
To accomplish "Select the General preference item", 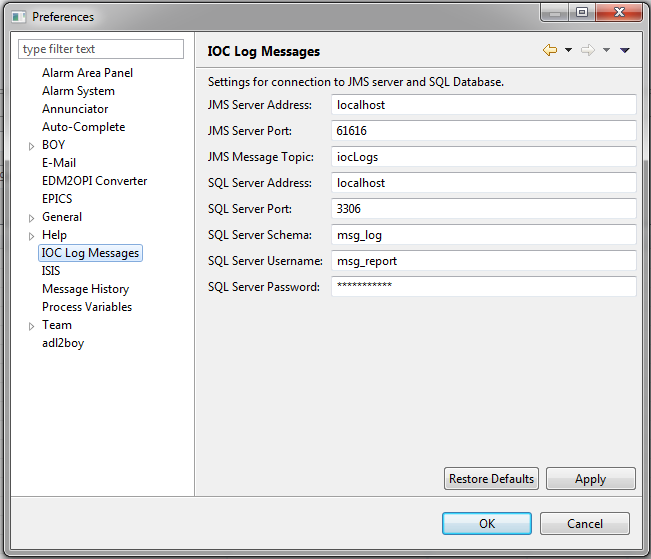I will pyautogui.click(x=62, y=217).
